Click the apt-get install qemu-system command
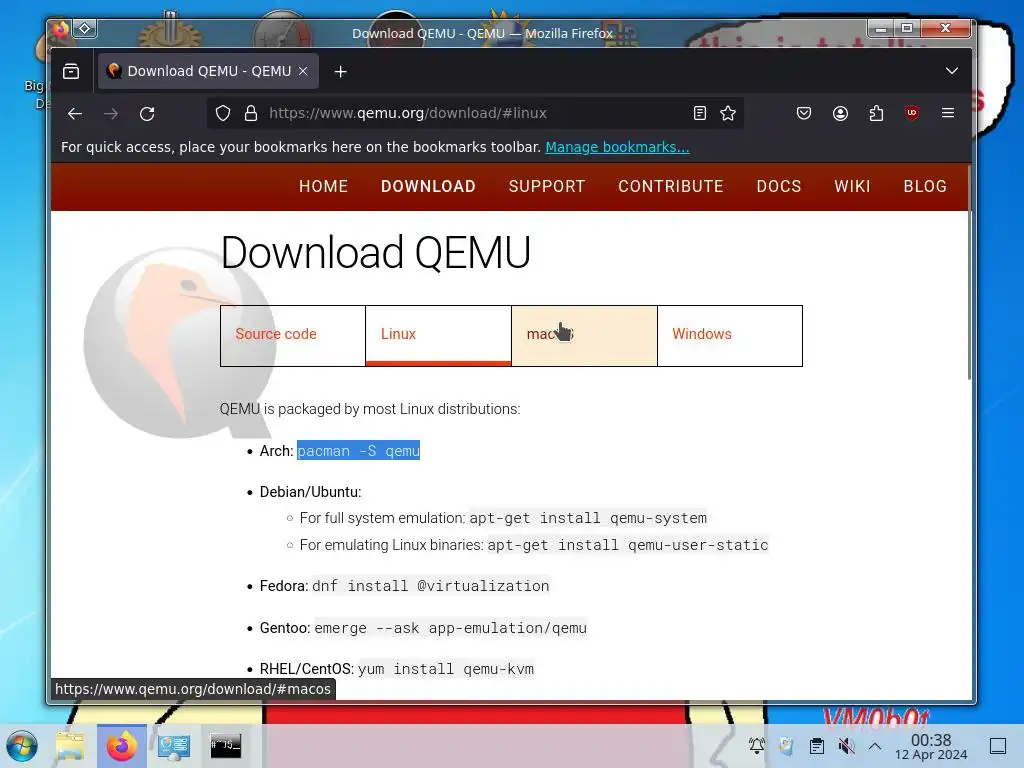The height and width of the screenshot is (768, 1024). pos(588,518)
